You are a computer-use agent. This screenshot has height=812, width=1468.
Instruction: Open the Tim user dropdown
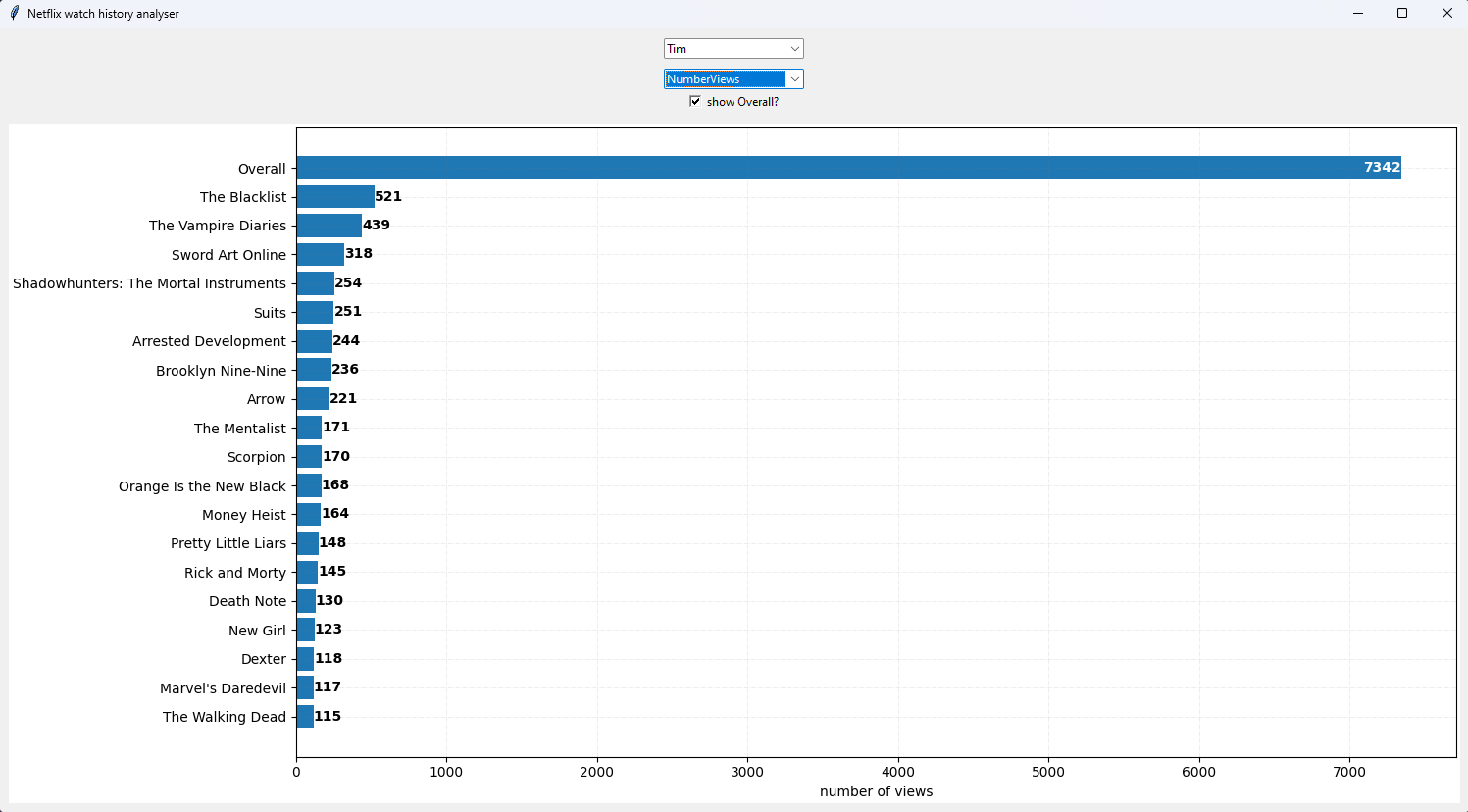point(734,49)
